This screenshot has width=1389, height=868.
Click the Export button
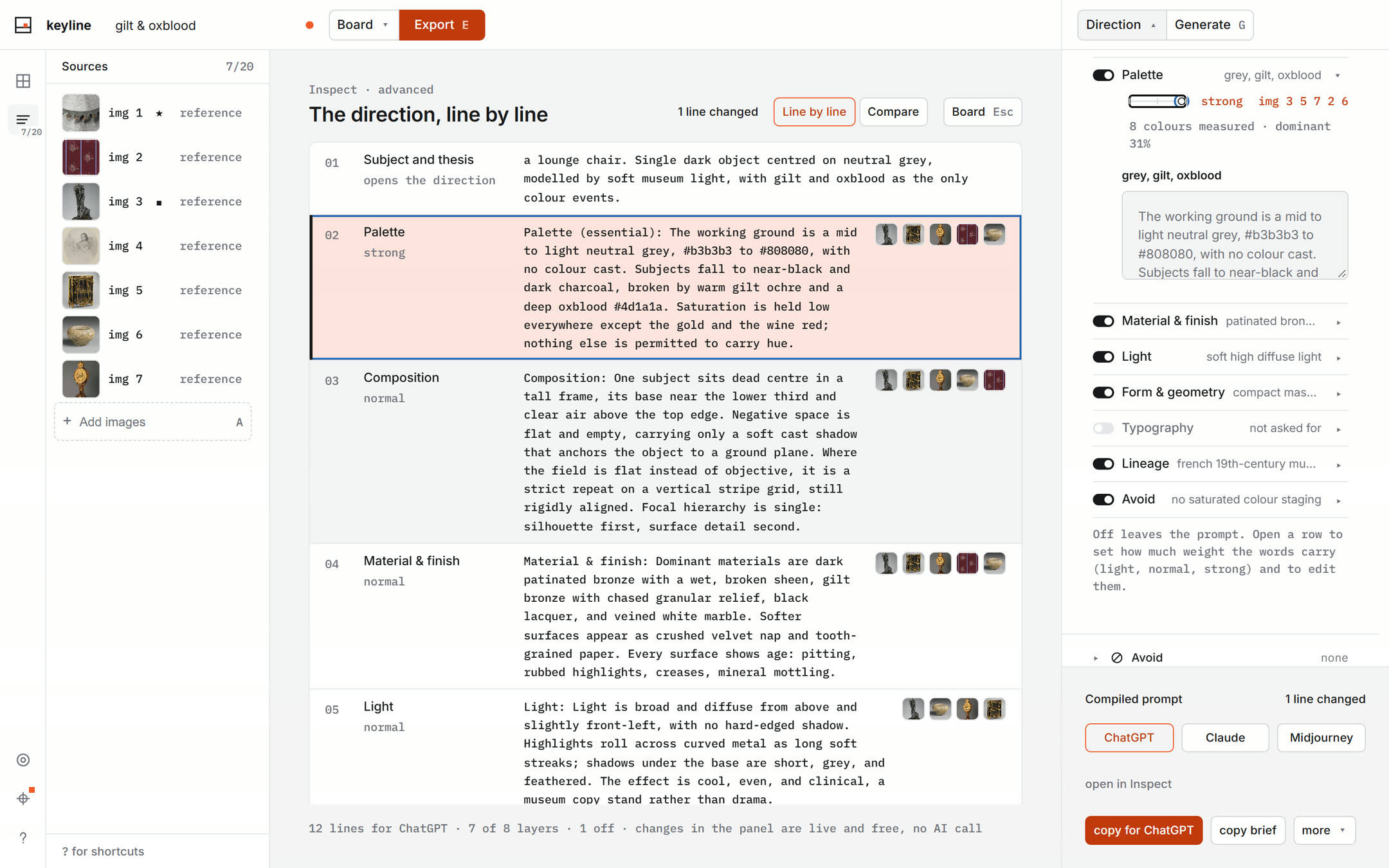[x=442, y=25]
